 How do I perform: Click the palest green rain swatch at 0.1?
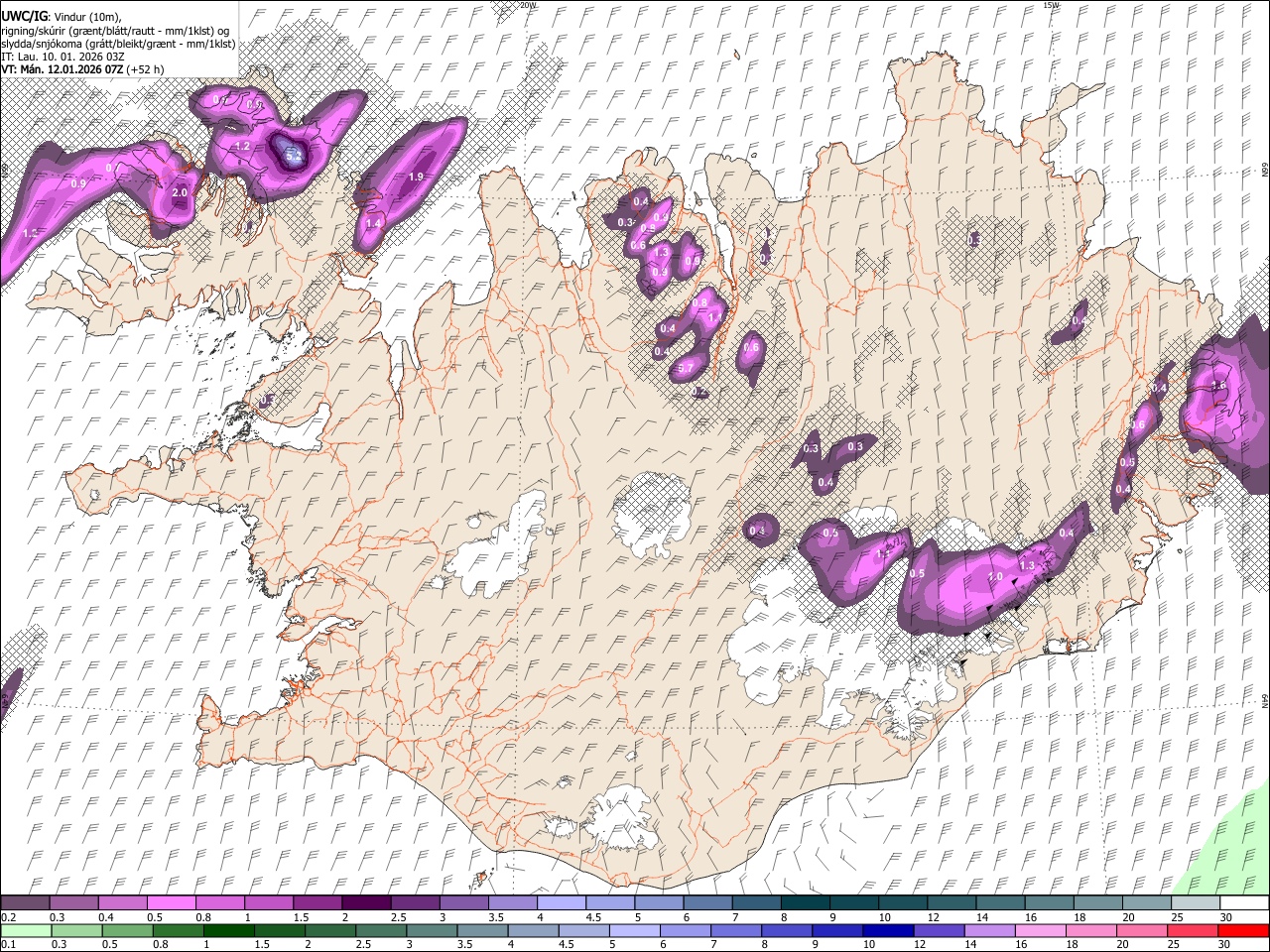point(26,931)
